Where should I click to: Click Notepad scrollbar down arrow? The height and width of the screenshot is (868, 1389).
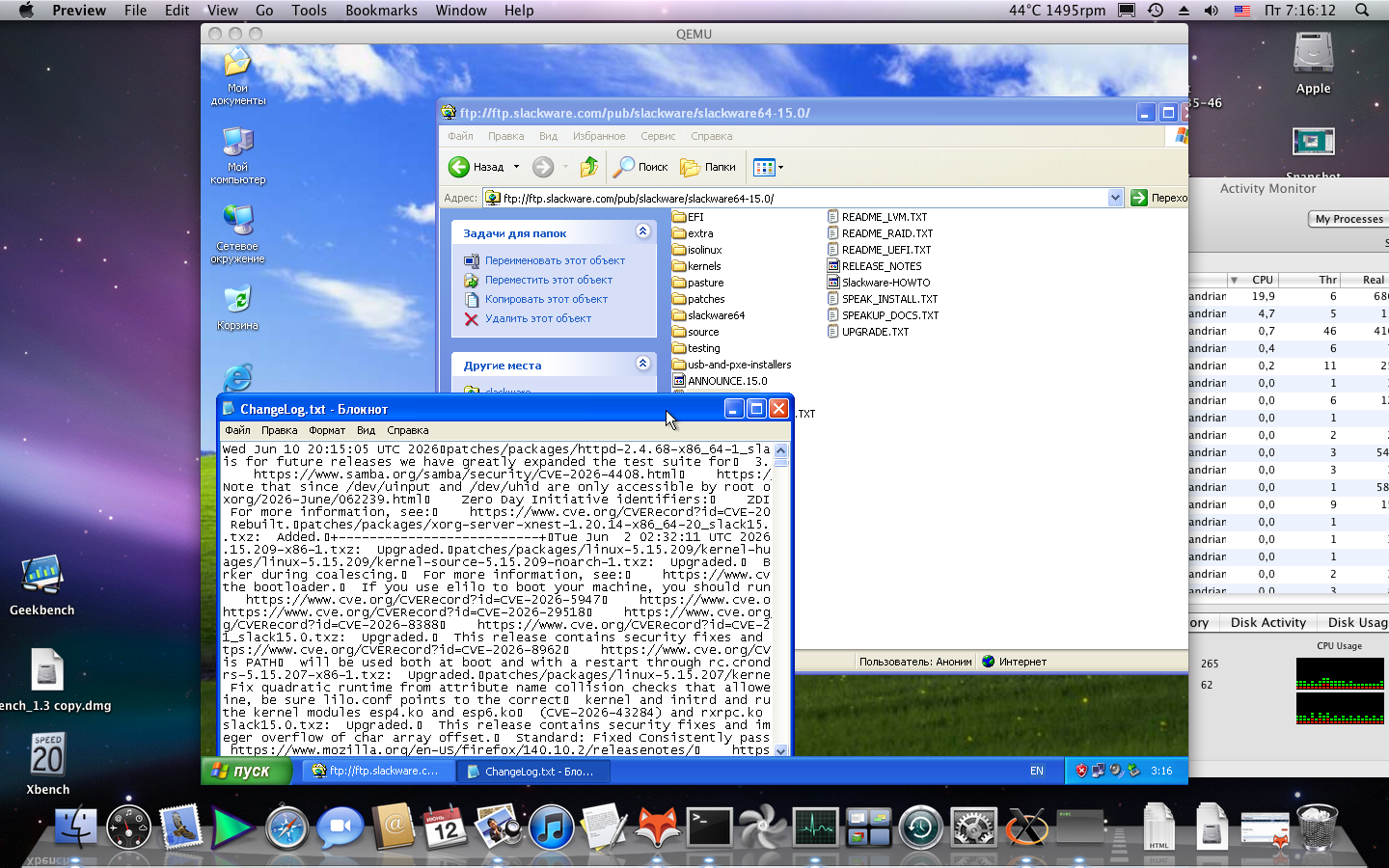(781, 749)
